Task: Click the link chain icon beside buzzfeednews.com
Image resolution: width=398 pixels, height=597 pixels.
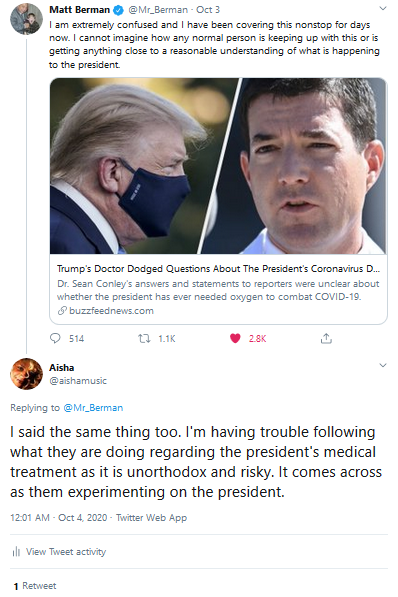Action: pos(62,311)
